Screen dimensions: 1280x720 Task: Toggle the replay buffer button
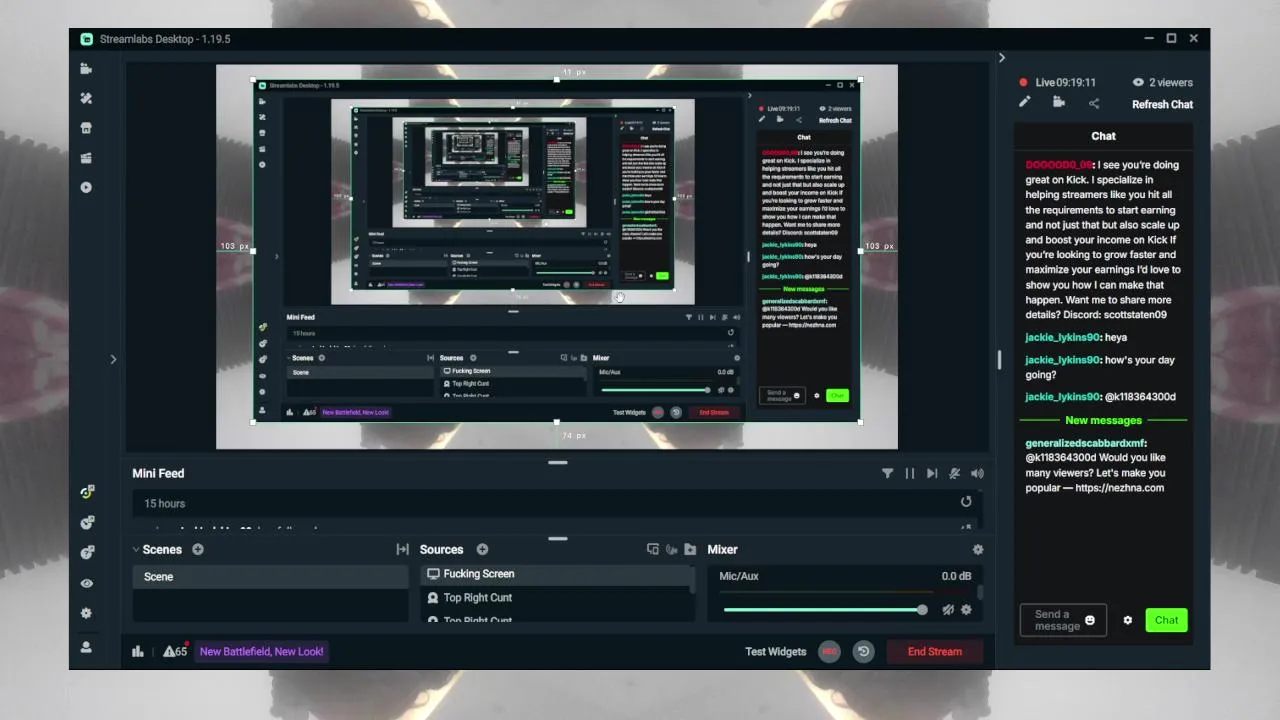(x=864, y=651)
